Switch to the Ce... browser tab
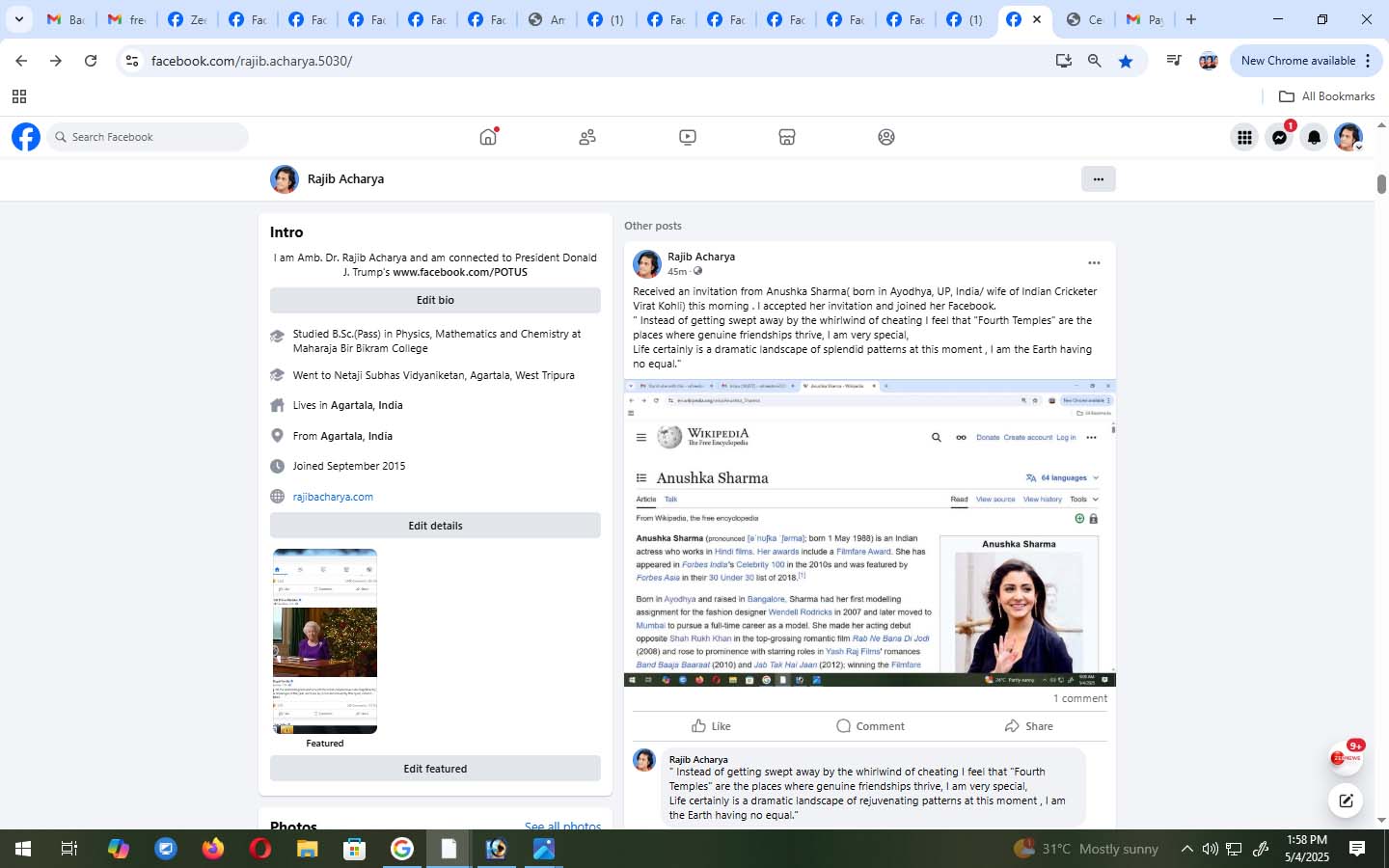 (1085, 19)
